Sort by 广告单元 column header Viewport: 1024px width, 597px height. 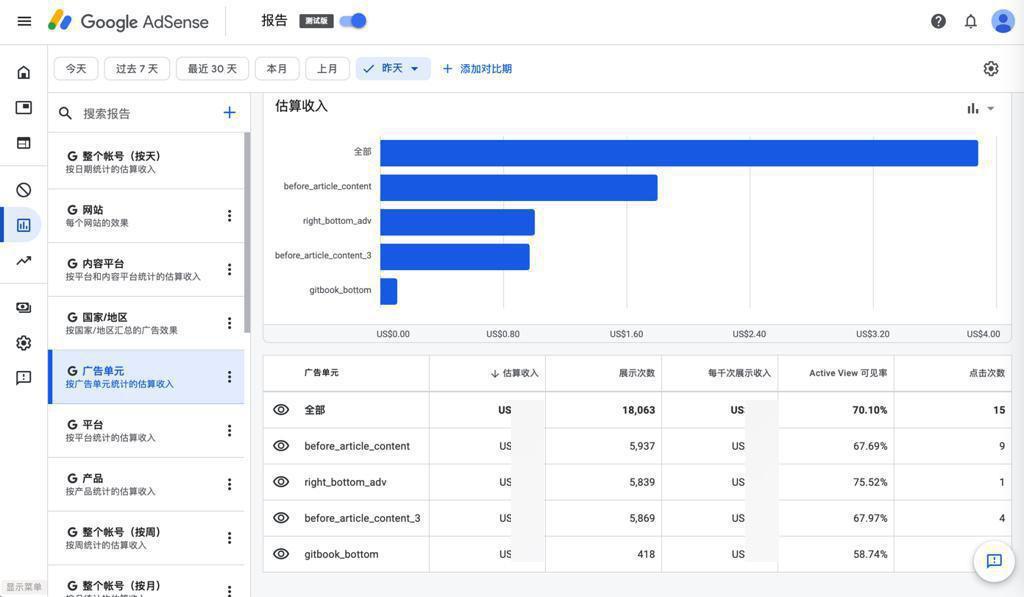tap(321, 372)
